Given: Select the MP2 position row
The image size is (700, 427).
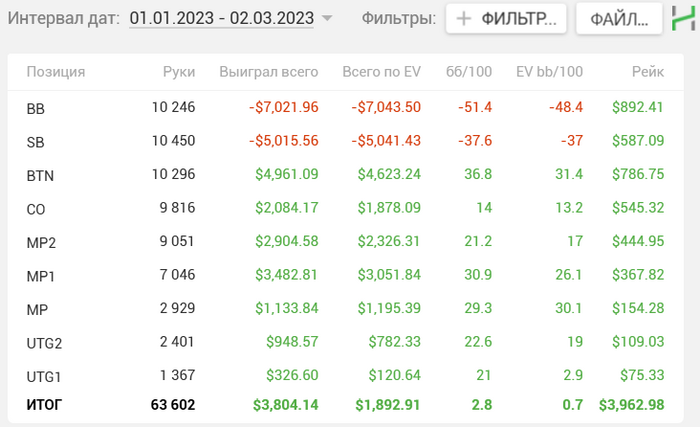Looking at the screenshot, I should click(x=346, y=242).
